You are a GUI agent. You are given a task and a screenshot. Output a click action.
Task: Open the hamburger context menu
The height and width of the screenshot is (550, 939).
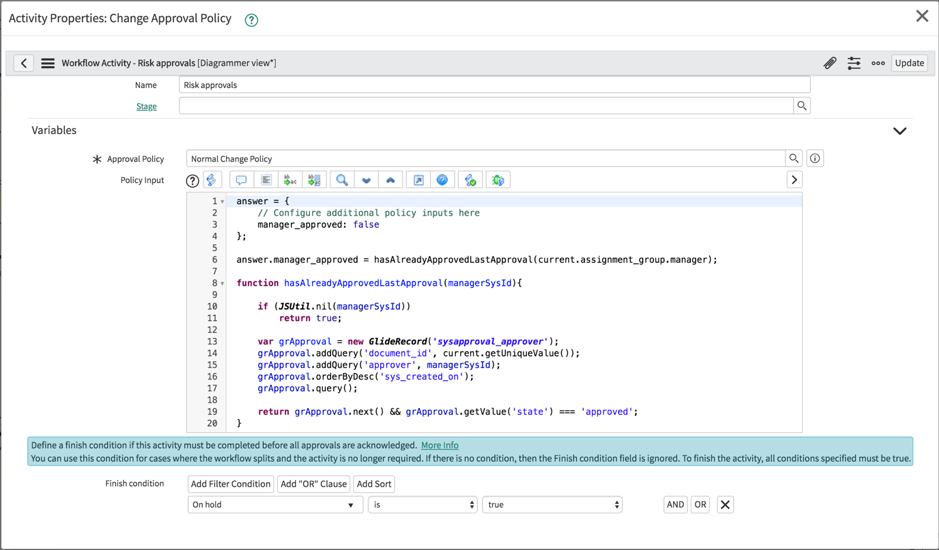pyautogui.click(x=48, y=63)
